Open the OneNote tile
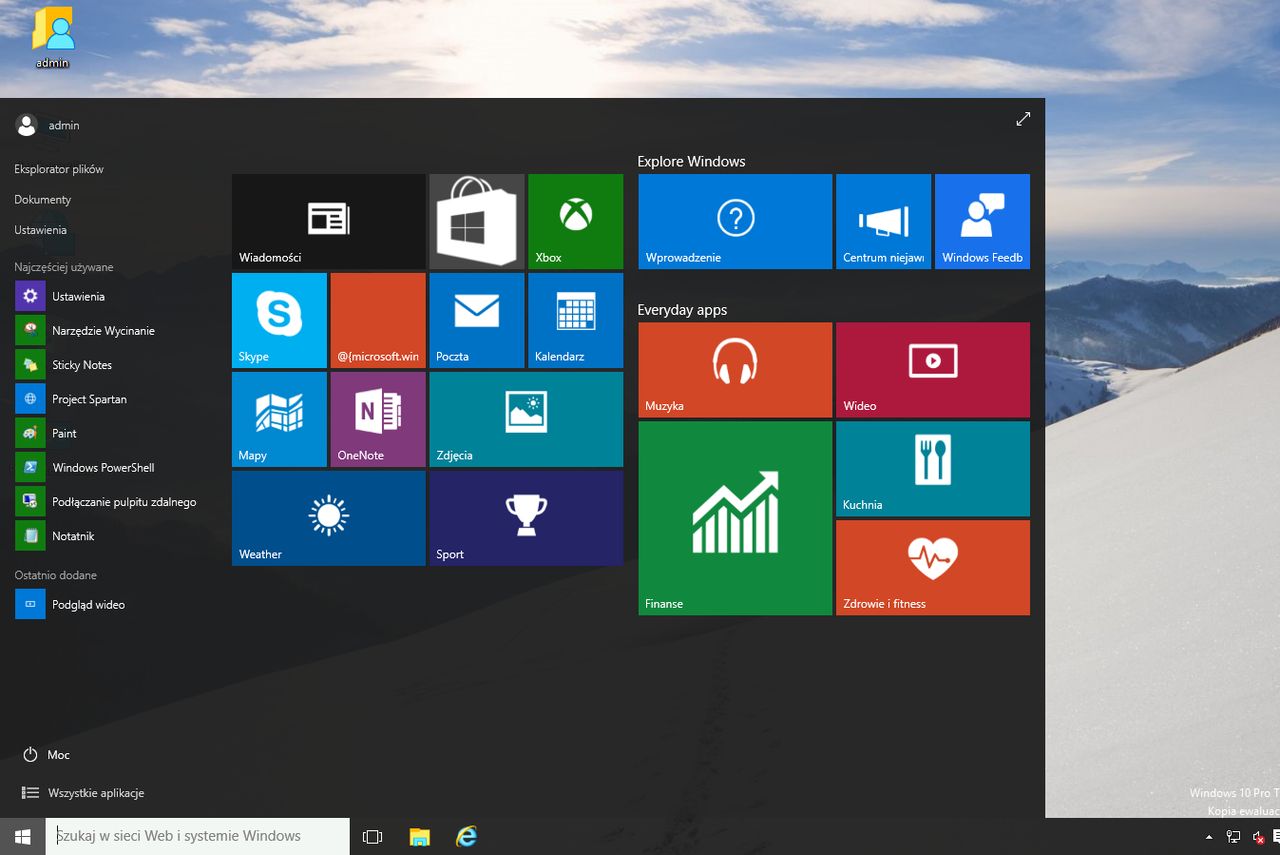Viewport: 1280px width, 855px height. click(x=378, y=419)
